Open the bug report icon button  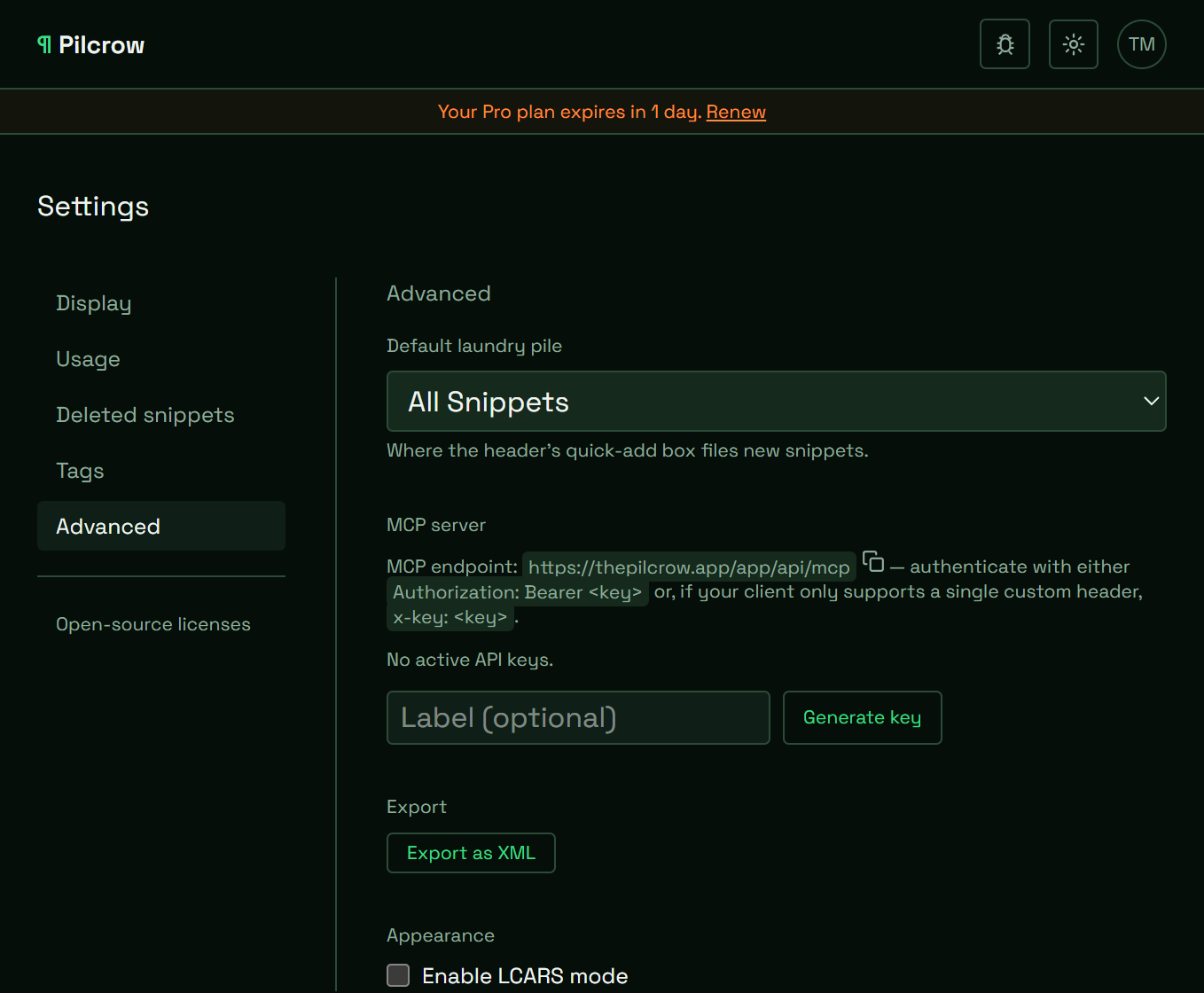1005,44
